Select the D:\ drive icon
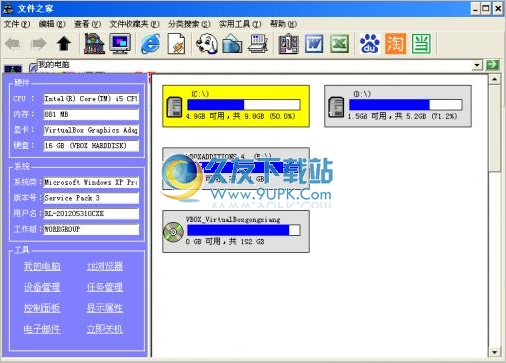 pyautogui.click(x=336, y=107)
